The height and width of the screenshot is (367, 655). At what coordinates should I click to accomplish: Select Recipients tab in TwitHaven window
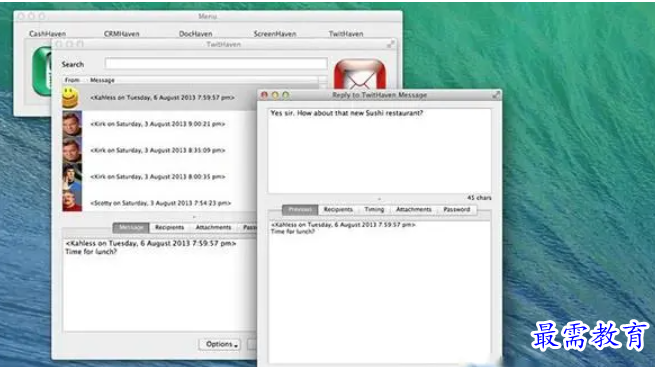(x=169, y=228)
